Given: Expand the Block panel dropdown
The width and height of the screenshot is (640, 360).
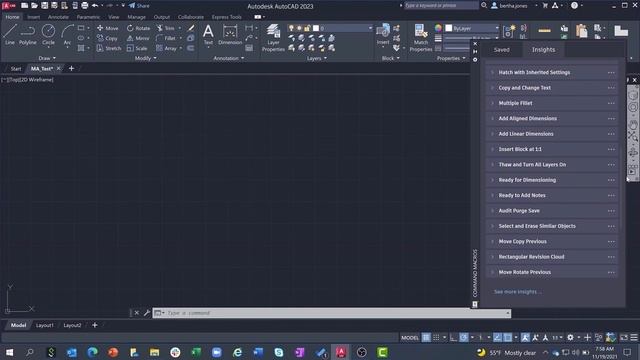Looking at the screenshot, I should 391,58.
